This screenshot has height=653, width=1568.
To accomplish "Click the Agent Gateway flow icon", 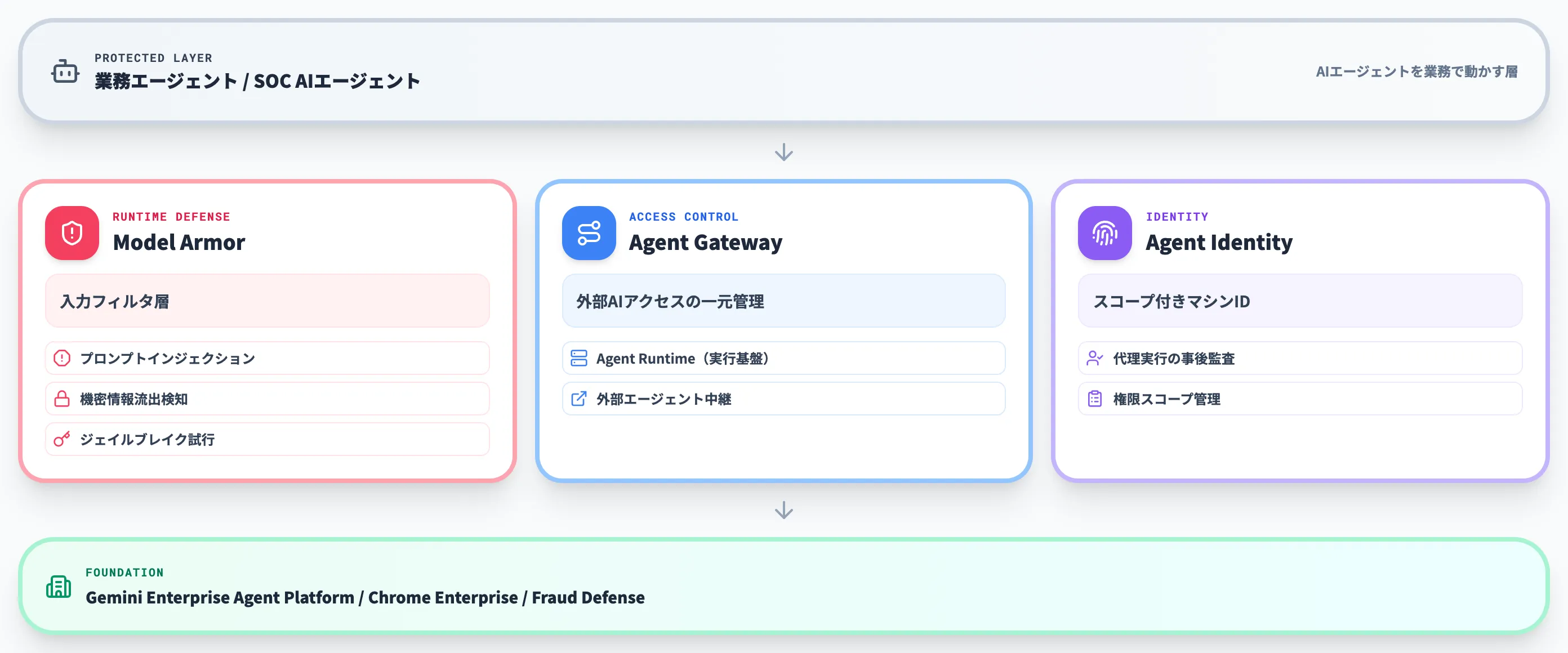I will coord(588,233).
